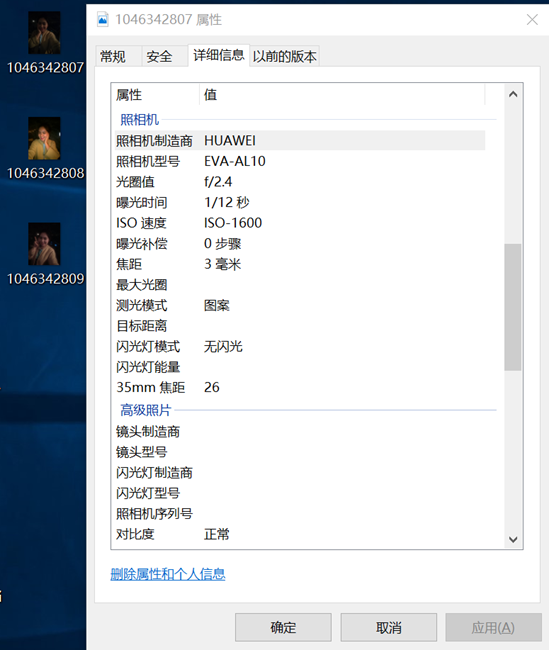Select the 目标距离 row

coord(300,326)
